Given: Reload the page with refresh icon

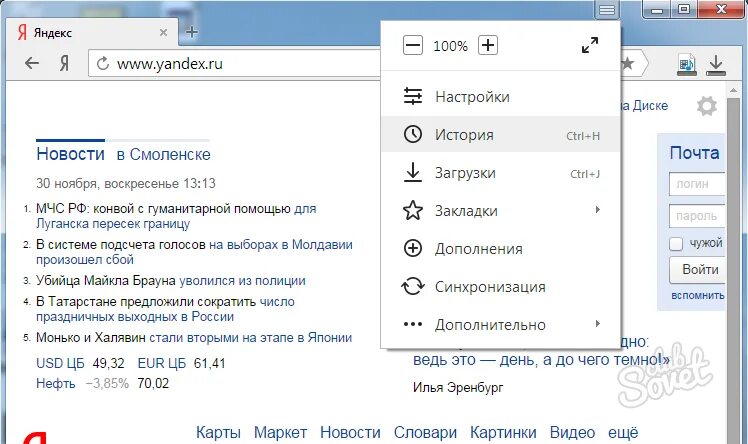Looking at the screenshot, I should [103, 63].
